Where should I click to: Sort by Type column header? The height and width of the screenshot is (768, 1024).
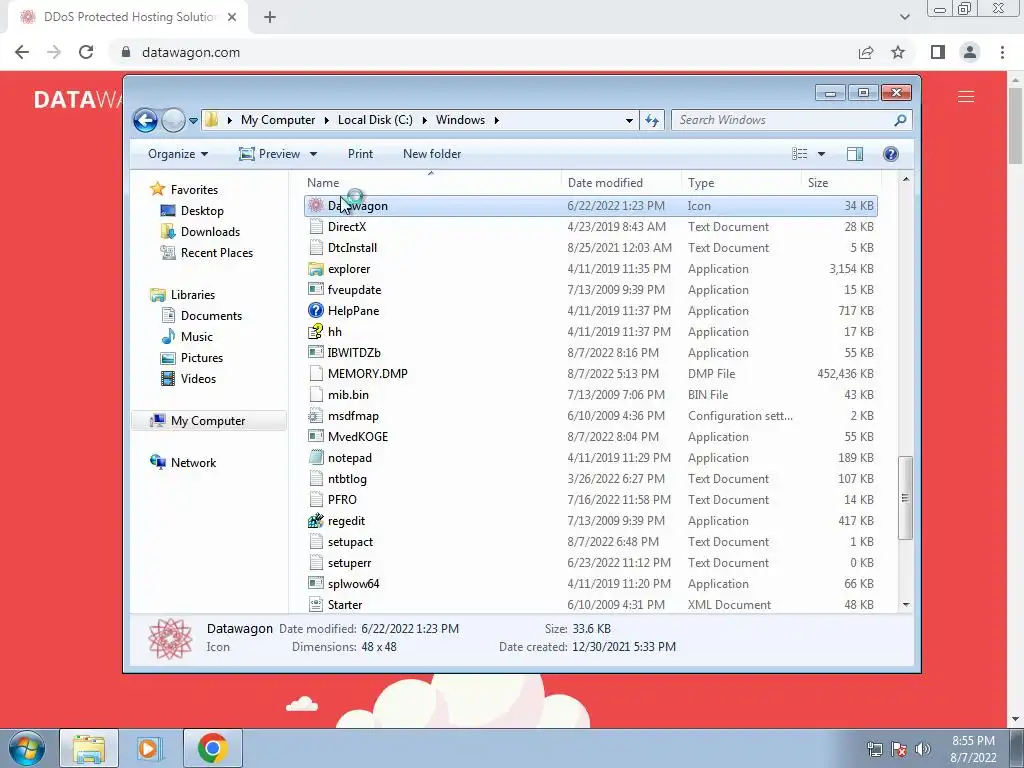point(741,183)
